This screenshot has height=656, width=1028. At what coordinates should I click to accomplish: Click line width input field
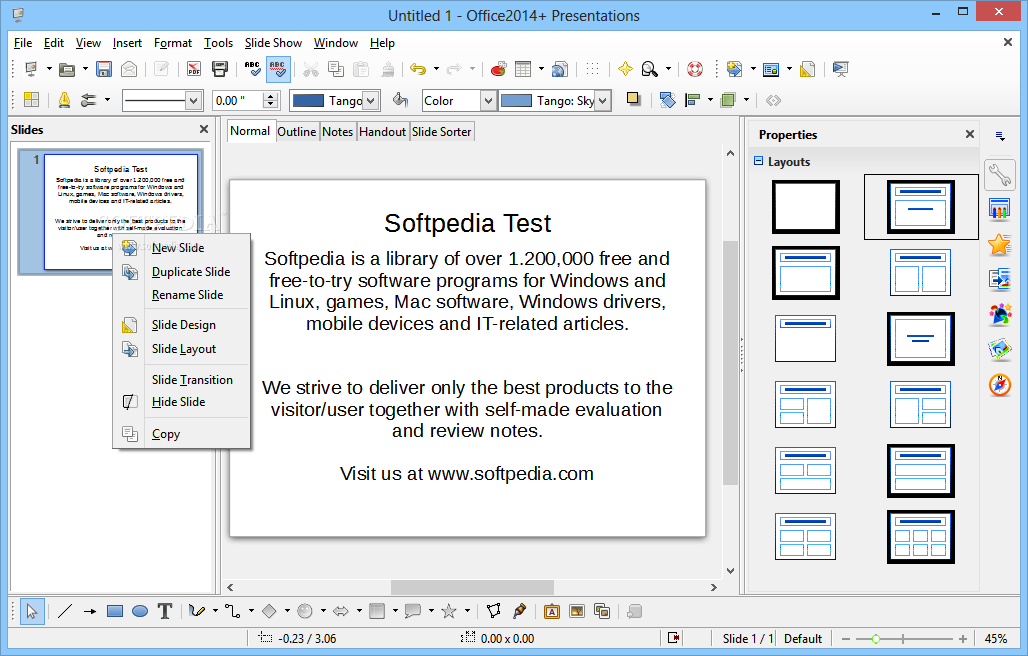(x=237, y=100)
